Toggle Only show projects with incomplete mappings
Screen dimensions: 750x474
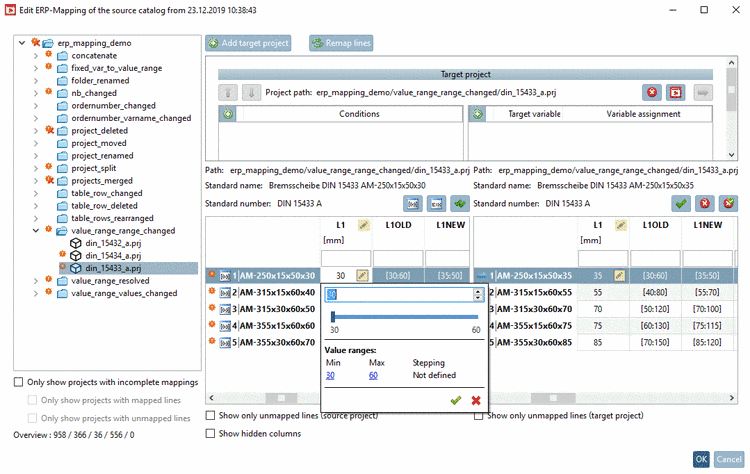pyautogui.click(x=18, y=382)
